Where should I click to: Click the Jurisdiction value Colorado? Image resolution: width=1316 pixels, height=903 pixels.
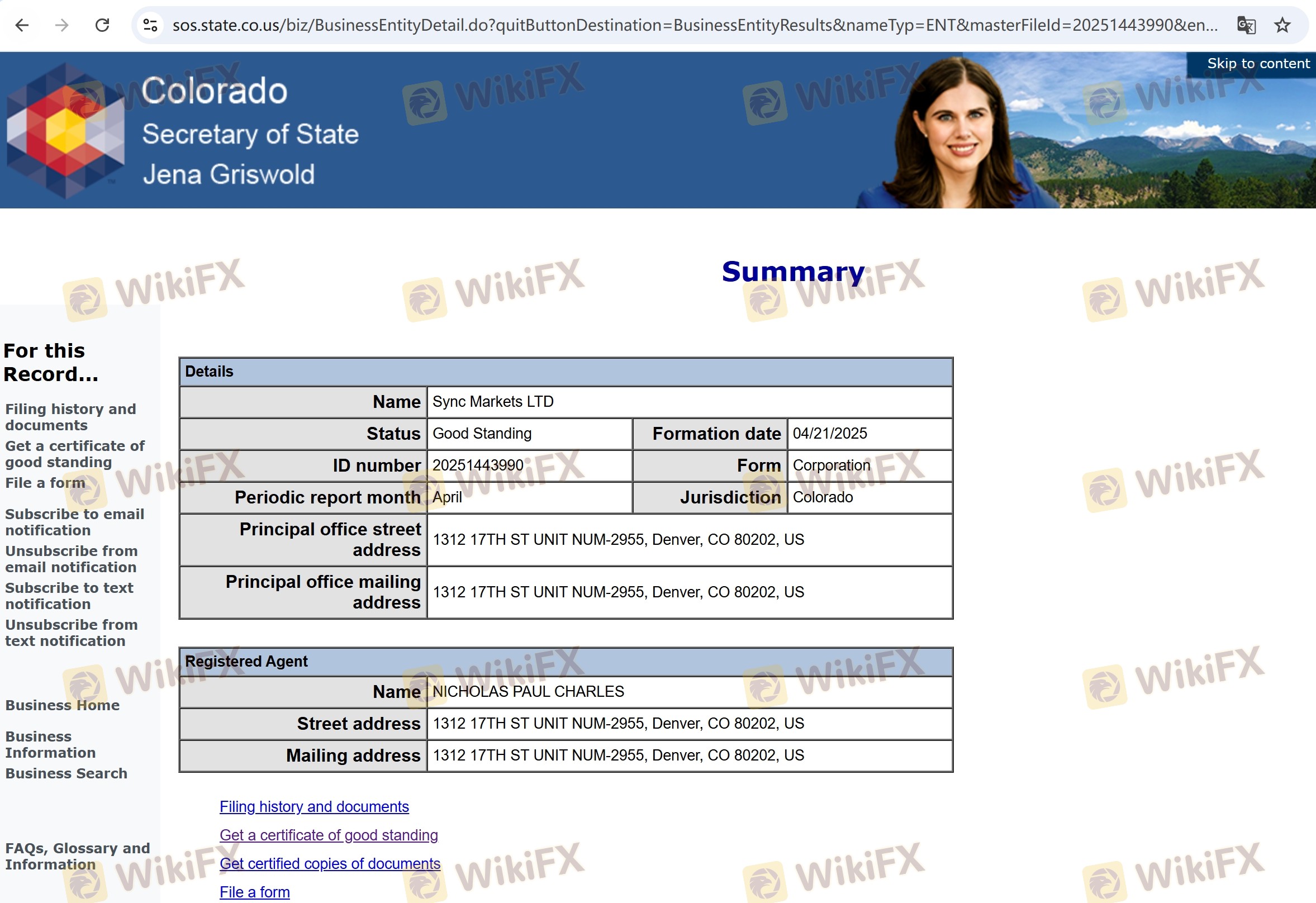822,497
